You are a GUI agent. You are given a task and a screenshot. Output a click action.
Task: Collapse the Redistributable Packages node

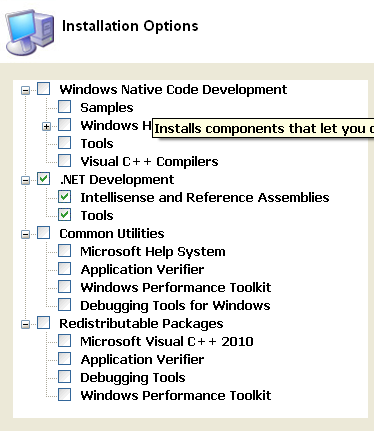(x=25, y=324)
